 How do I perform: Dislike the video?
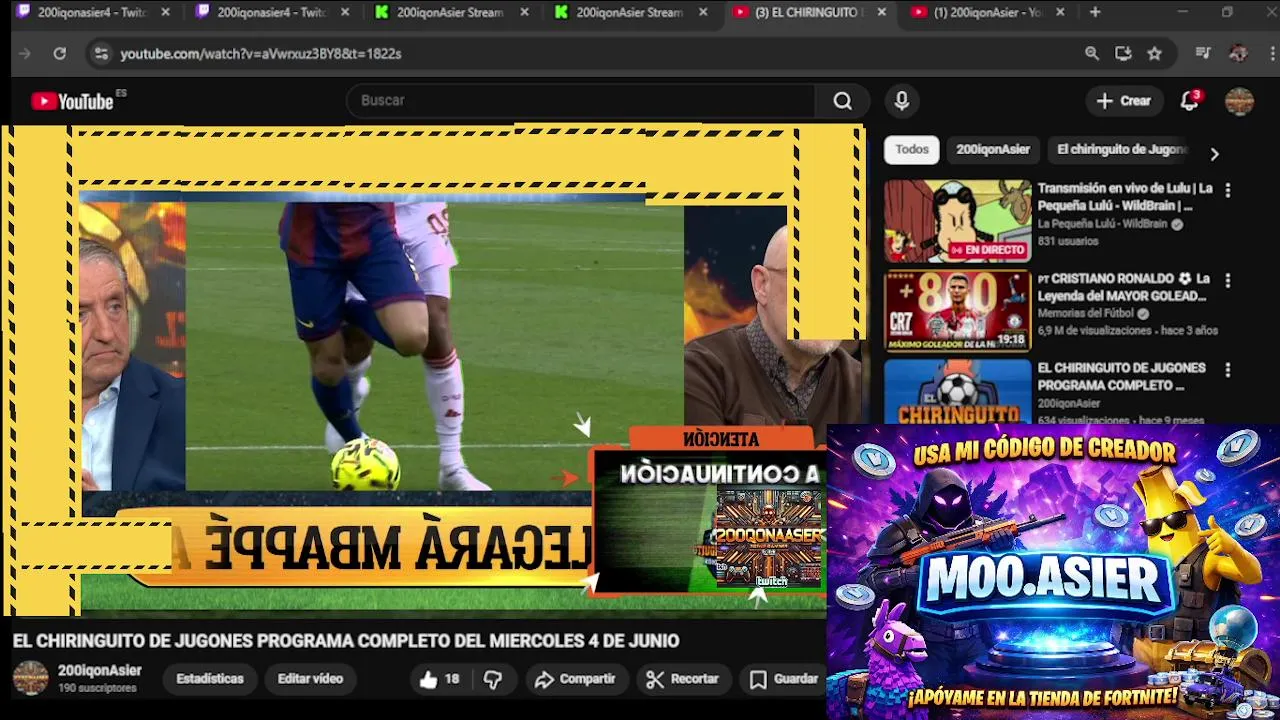pyautogui.click(x=493, y=679)
